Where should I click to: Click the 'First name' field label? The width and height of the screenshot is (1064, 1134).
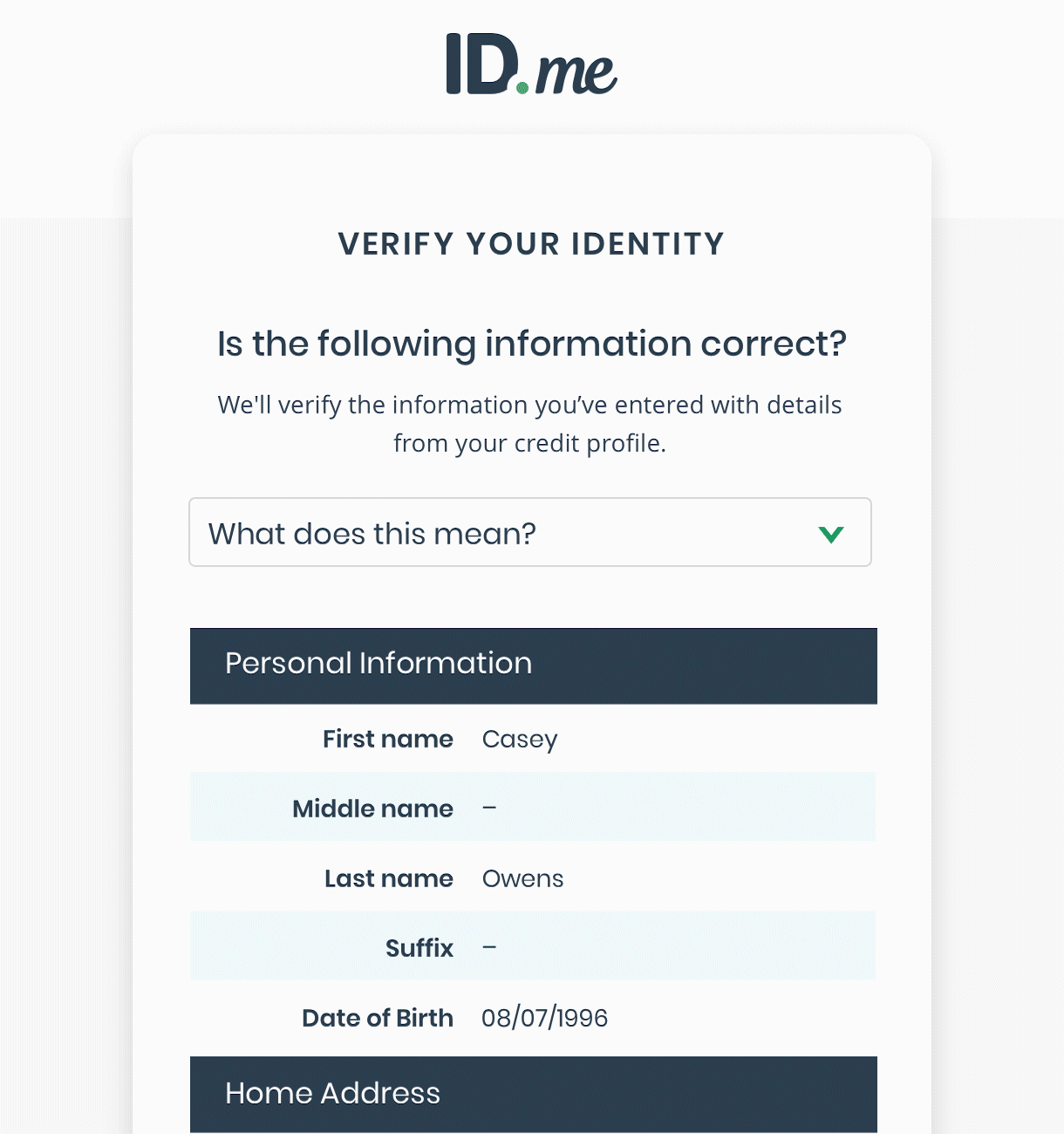pyautogui.click(x=387, y=740)
